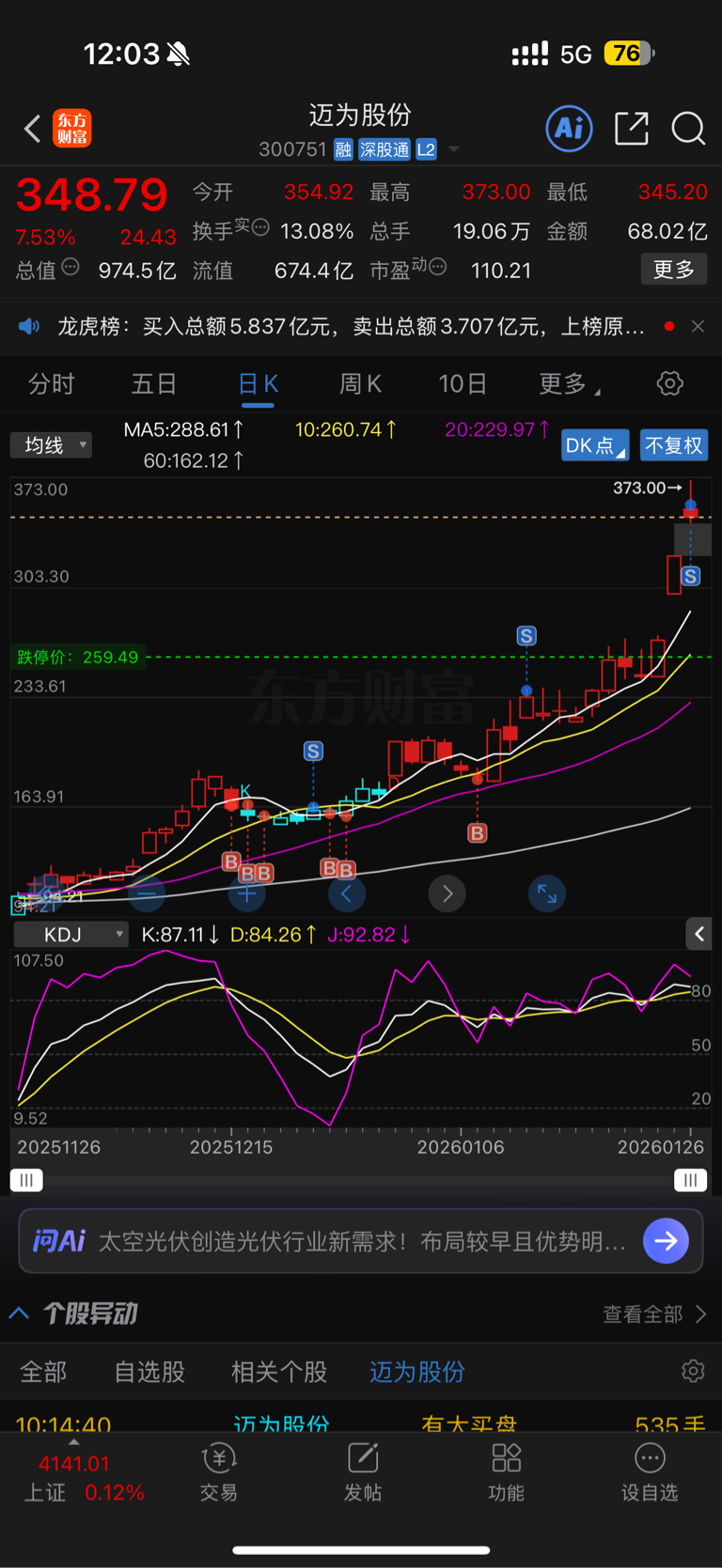Tap the 市盈 info circle icon
Viewport: 722px width, 1568px height.
437,268
